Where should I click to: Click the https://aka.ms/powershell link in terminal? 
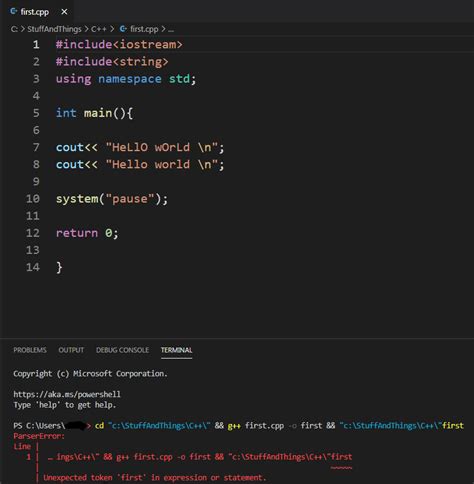67,394
